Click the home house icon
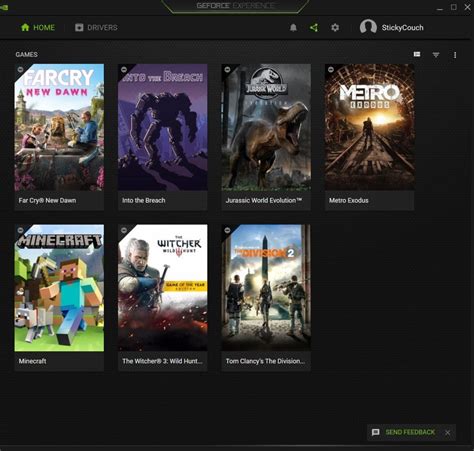 click(x=25, y=27)
